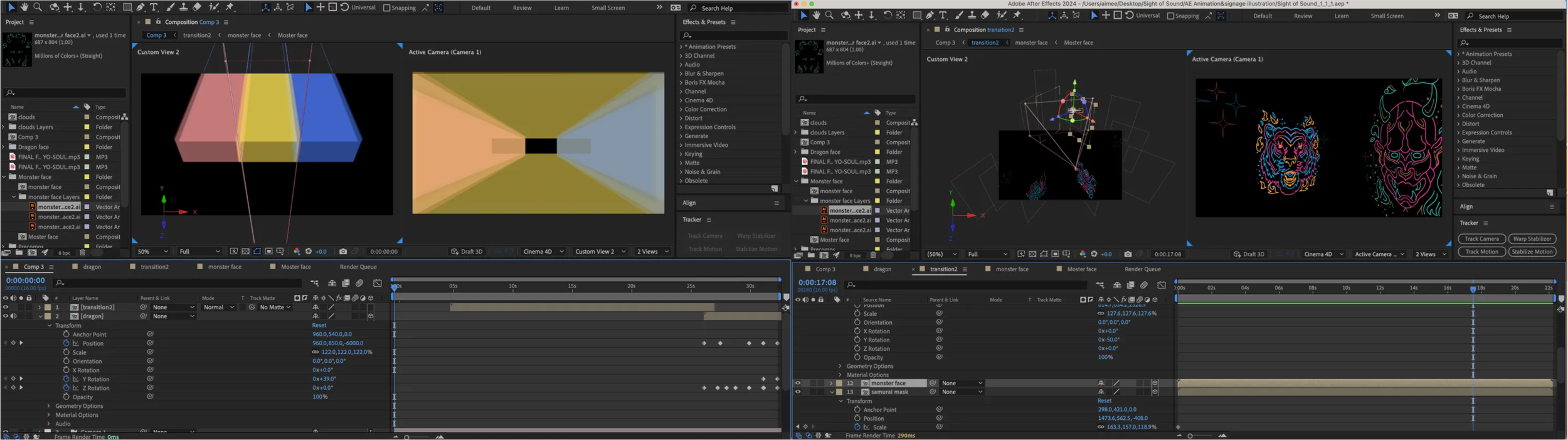Hide the [dragon] layer in left timeline
The width and height of the screenshot is (1568, 440).
tap(6, 316)
